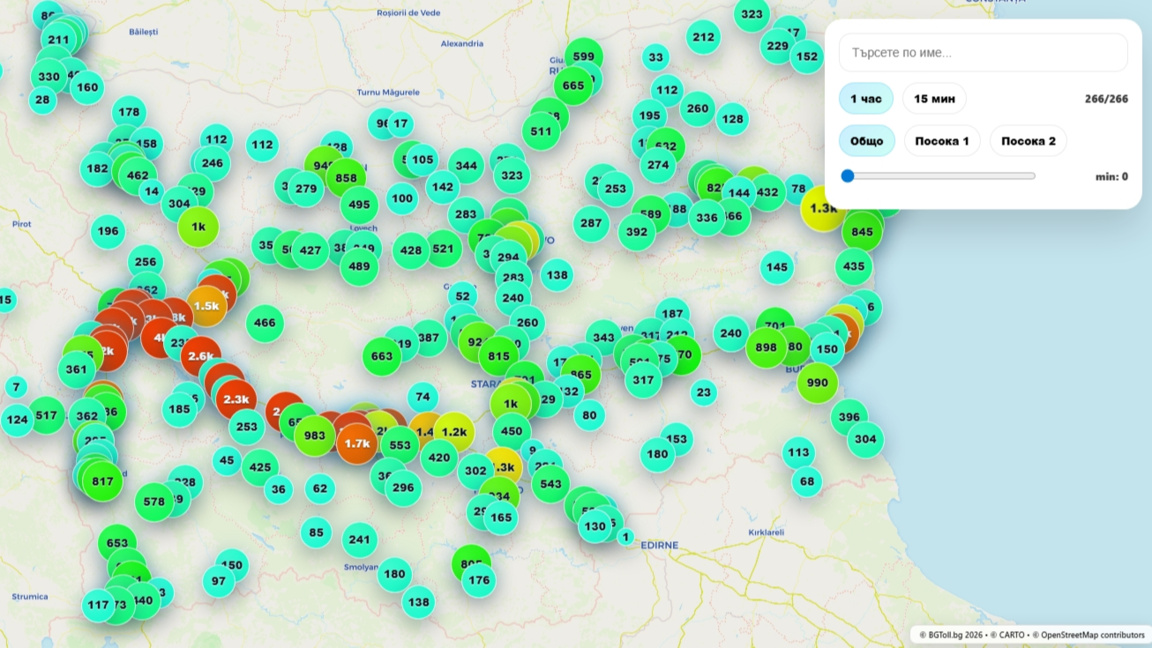Select the red 2.6k traffic marker
Viewport: 1152px width, 648px height.
click(x=201, y=356)
